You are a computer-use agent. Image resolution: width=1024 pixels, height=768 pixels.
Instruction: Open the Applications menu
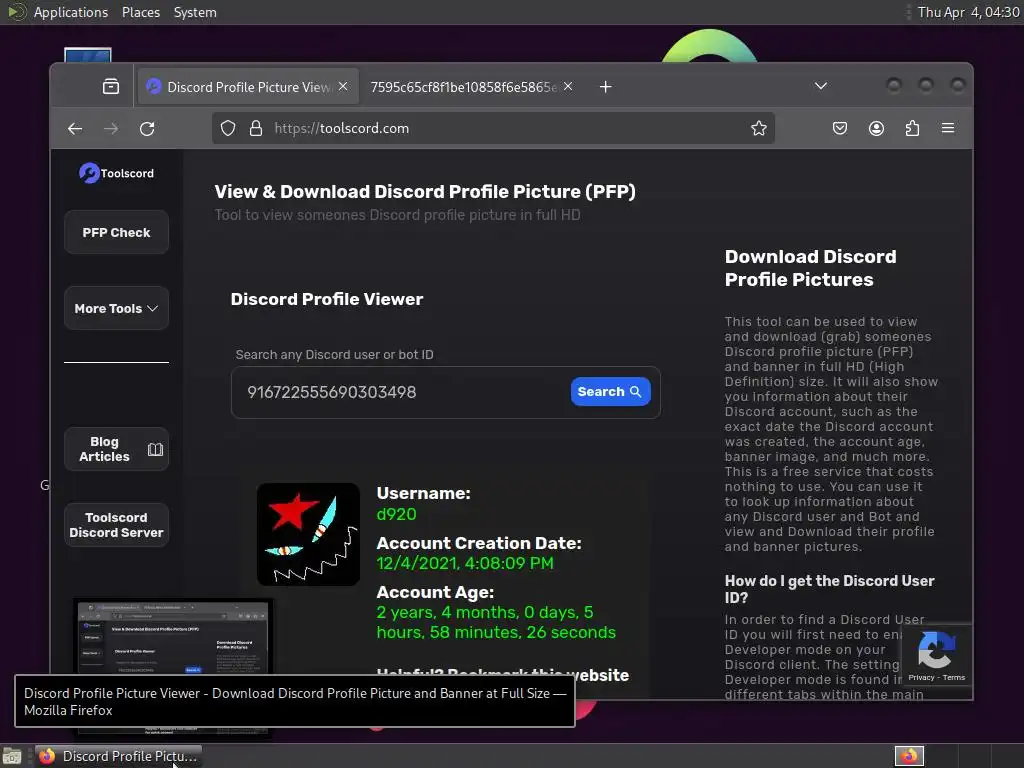pos(71,12)
